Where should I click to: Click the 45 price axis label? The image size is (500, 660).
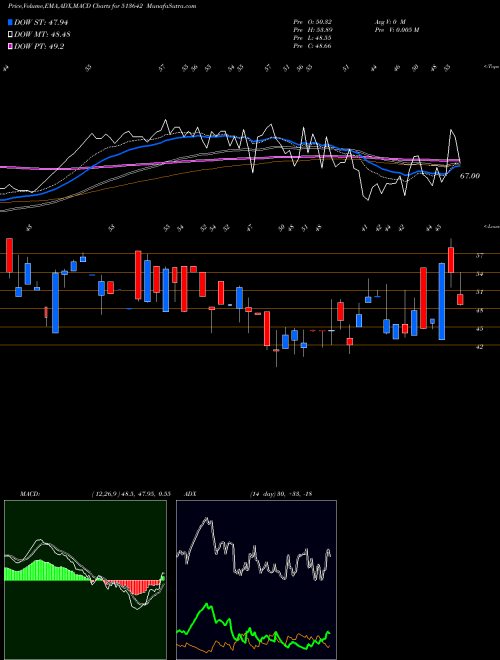tap(481, 329)
